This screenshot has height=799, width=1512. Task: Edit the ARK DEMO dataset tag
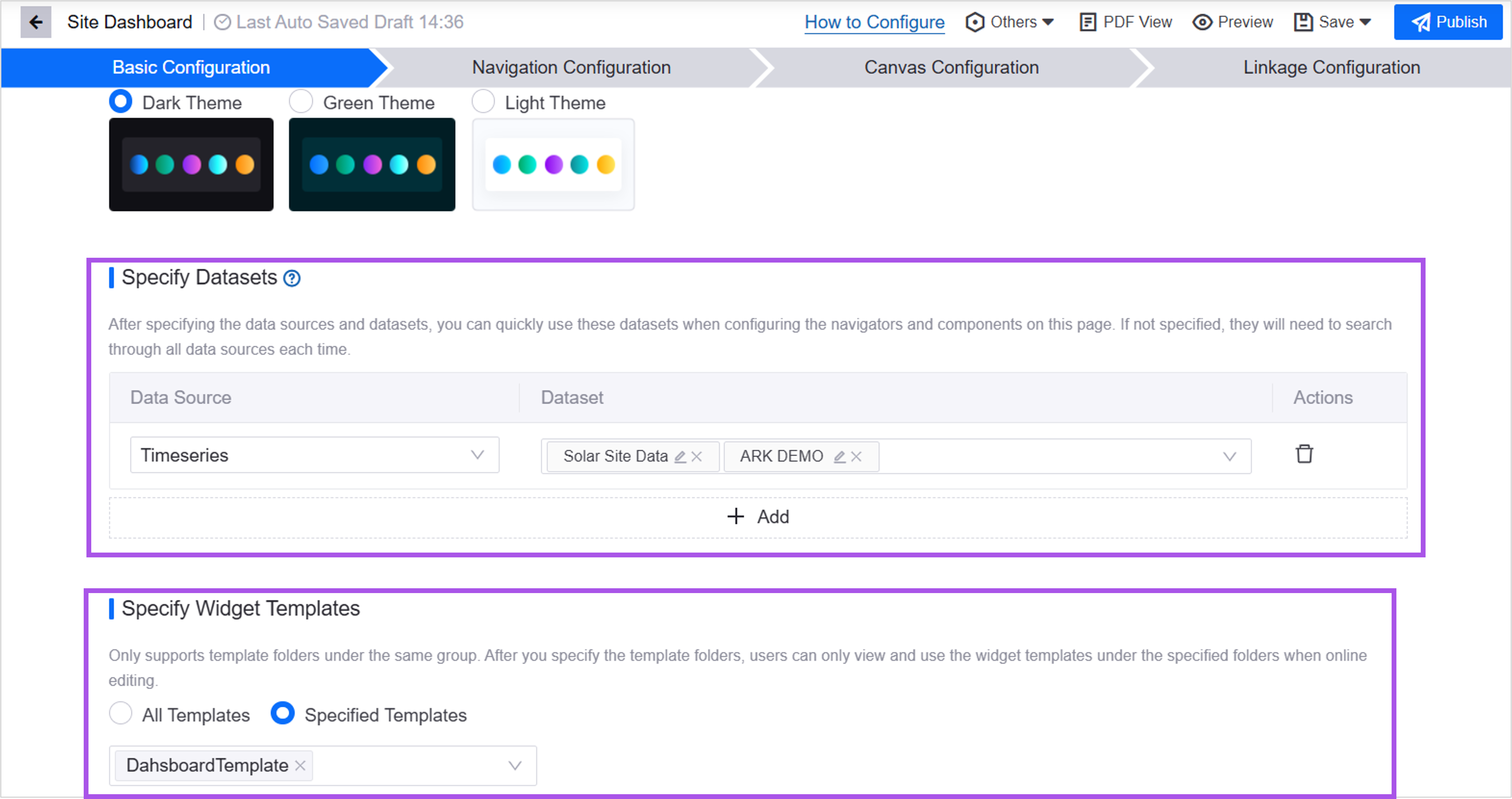tap(839, 456)
